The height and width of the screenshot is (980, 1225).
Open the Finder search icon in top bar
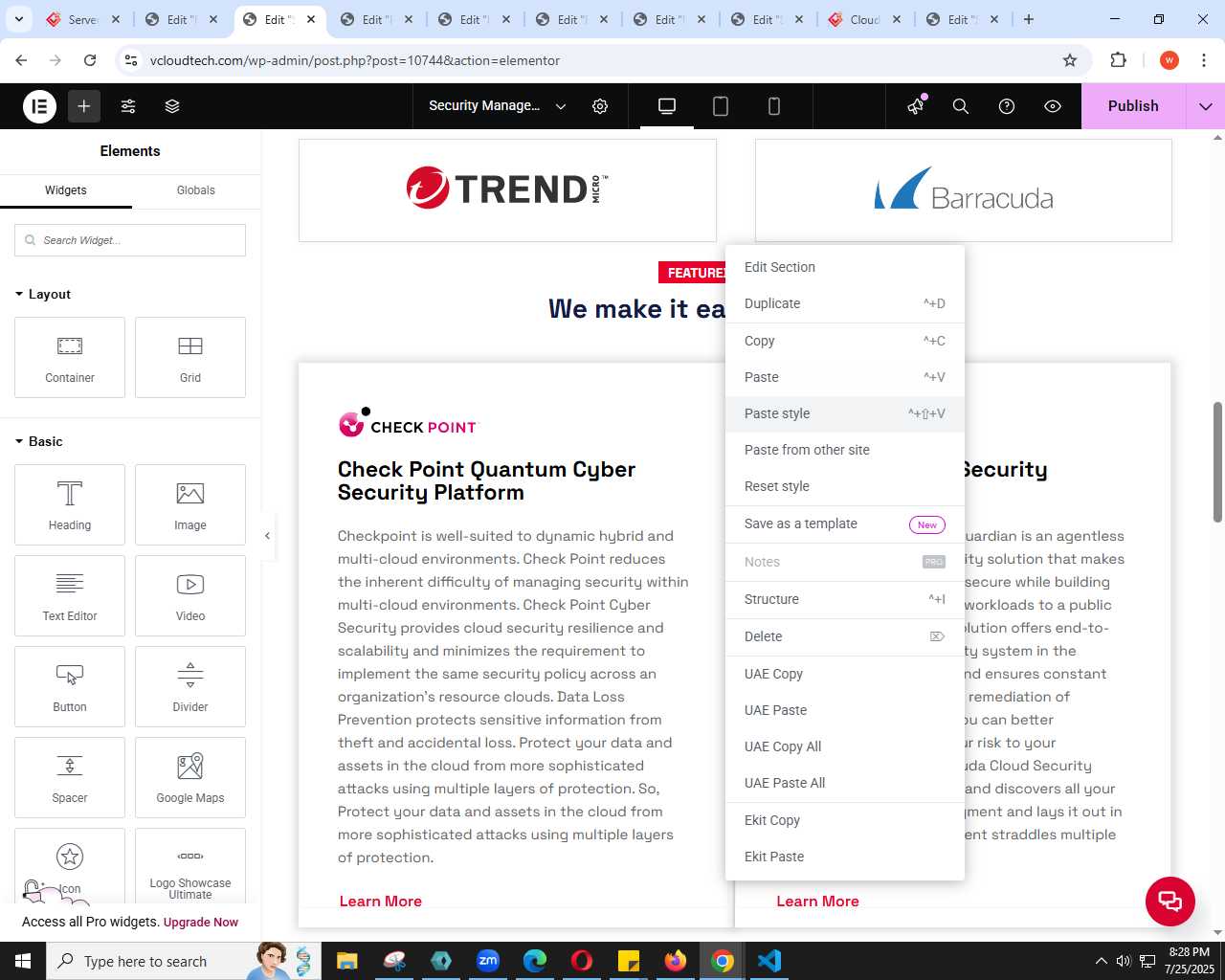961,106
